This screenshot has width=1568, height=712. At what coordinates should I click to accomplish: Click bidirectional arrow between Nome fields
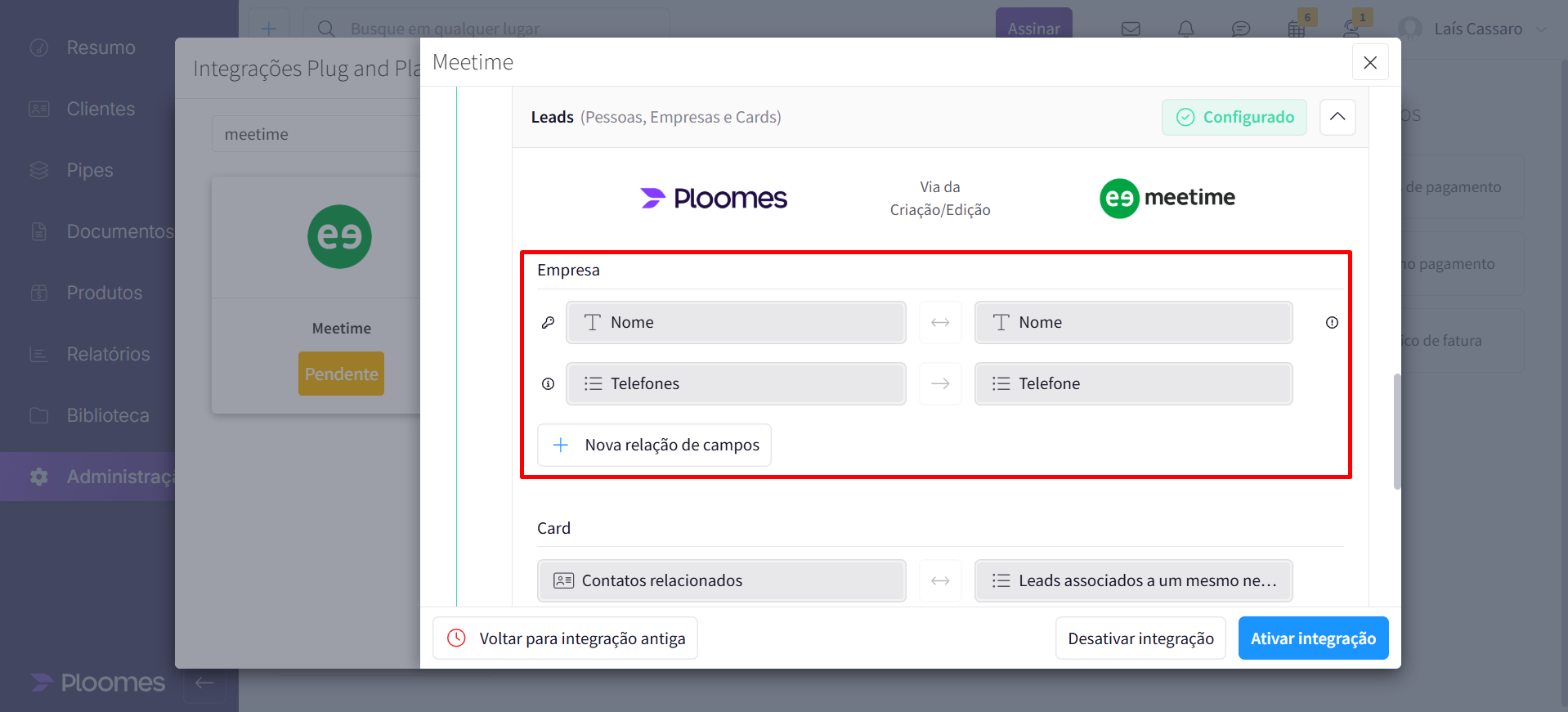point(940,323)
